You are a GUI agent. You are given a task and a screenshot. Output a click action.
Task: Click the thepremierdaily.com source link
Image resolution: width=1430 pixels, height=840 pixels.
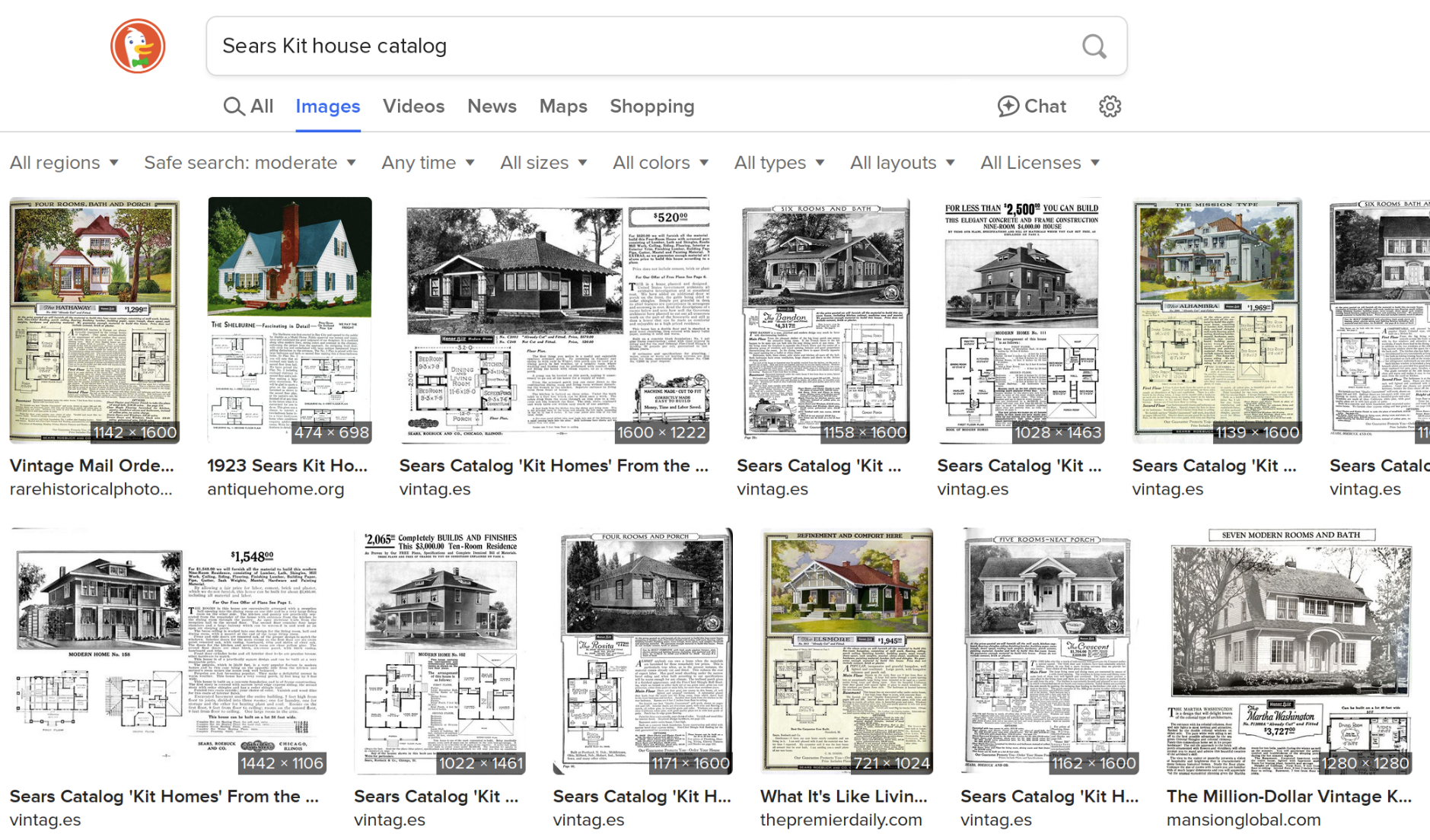[x=841, y=820]
